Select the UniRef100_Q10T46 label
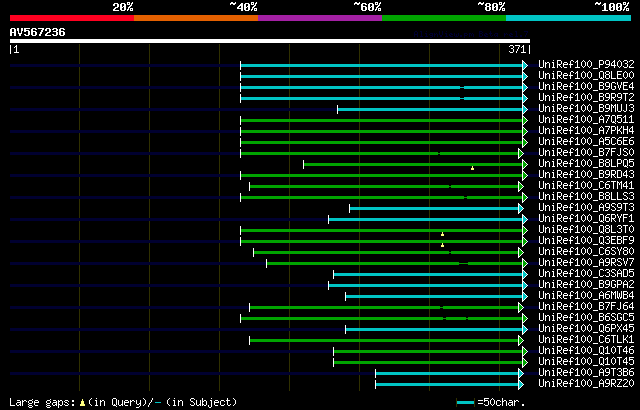This screenshot has width=640, height=410. pyautogui.click(x=586, y=351)
